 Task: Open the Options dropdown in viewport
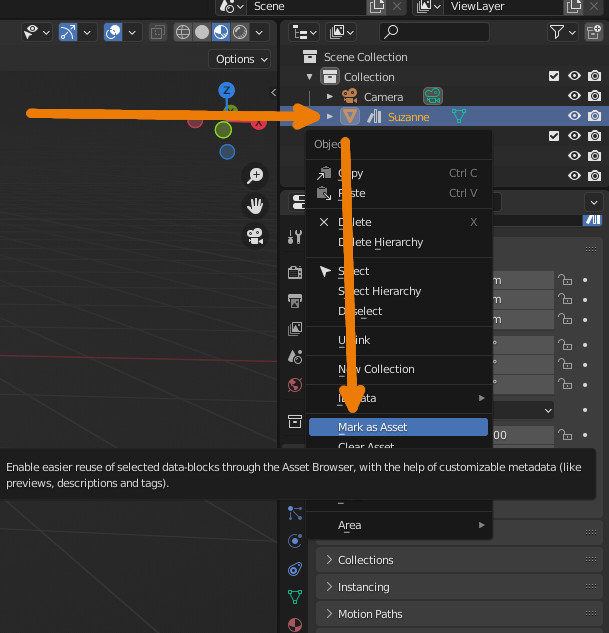point(241,59)
